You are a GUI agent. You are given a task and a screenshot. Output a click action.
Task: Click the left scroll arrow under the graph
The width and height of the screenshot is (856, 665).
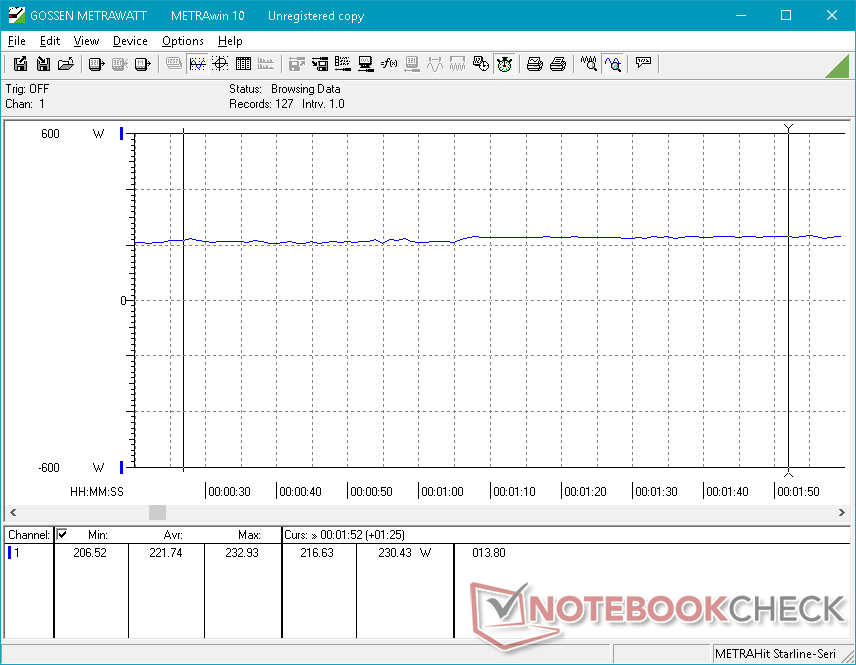13,512
